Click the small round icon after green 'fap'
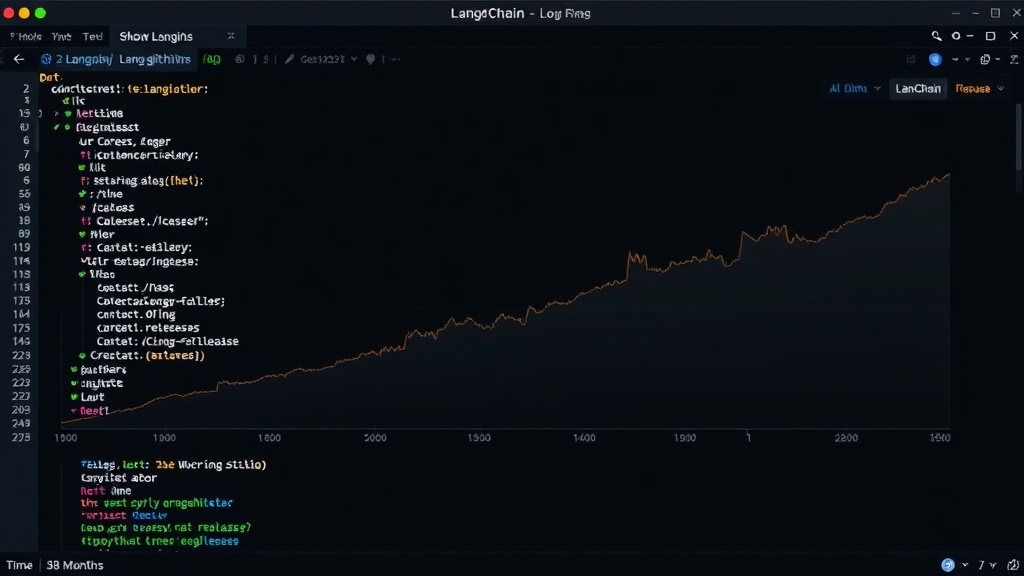The width and height of the screenshot is (1024, 576). (240, 59)
